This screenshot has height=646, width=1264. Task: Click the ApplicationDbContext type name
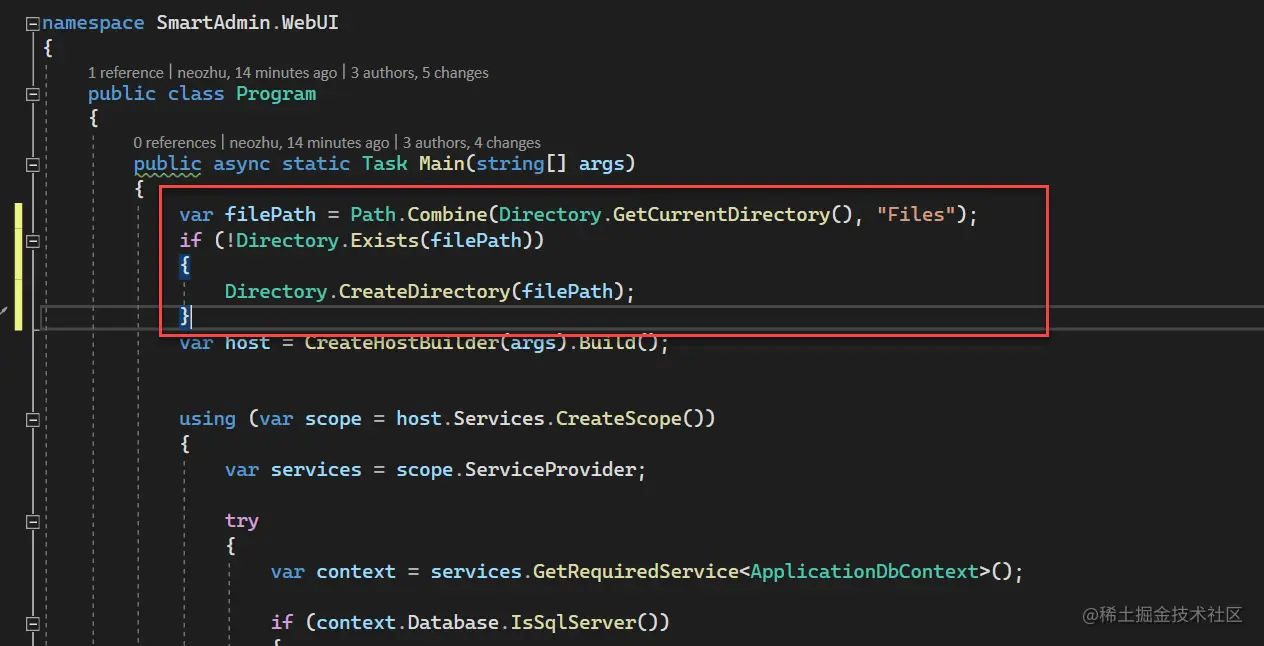point(864,571)
